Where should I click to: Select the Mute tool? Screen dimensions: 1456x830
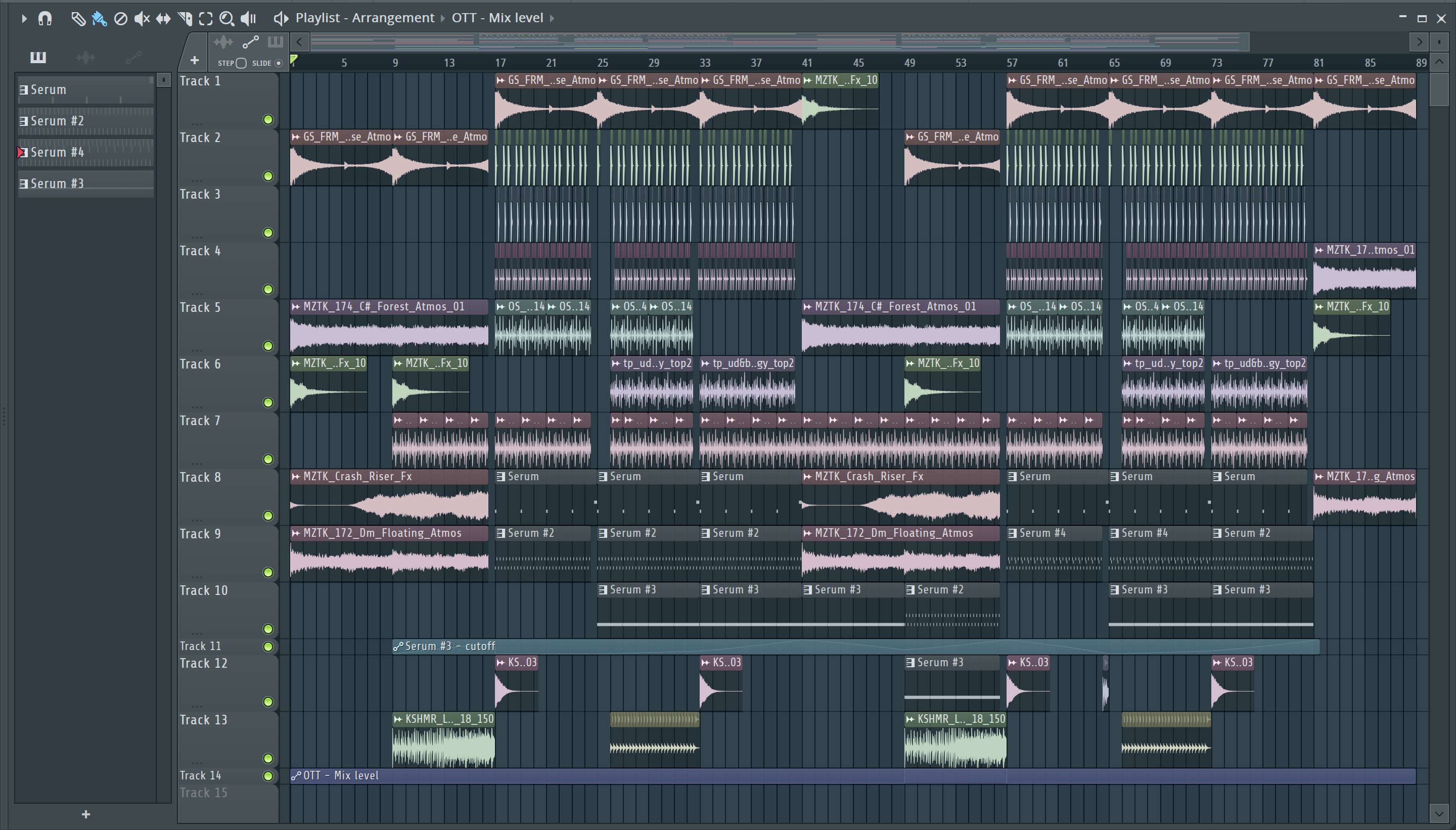click(142, 19)
